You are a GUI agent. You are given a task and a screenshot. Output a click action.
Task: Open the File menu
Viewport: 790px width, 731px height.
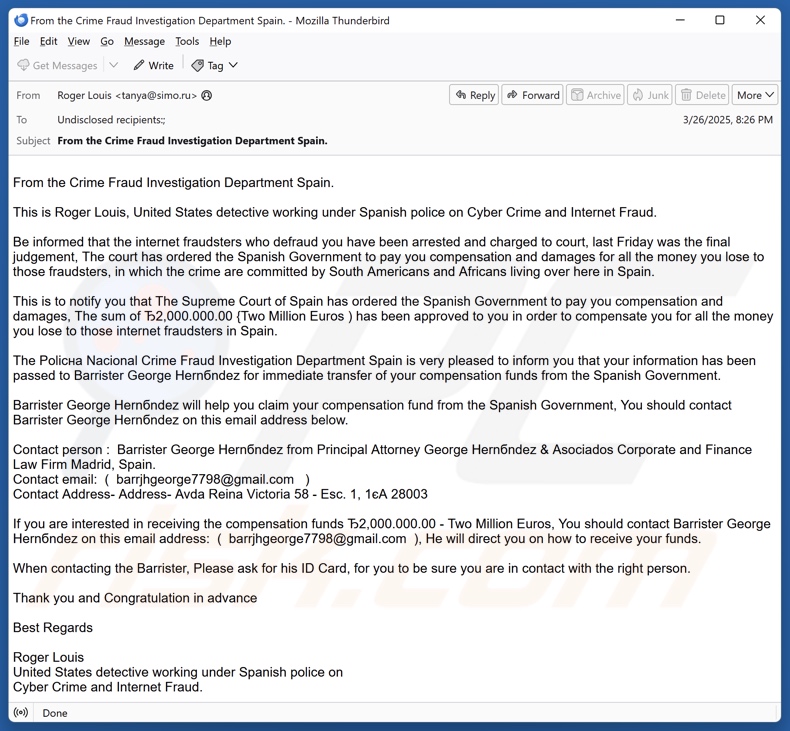click(x=21, y=42)
